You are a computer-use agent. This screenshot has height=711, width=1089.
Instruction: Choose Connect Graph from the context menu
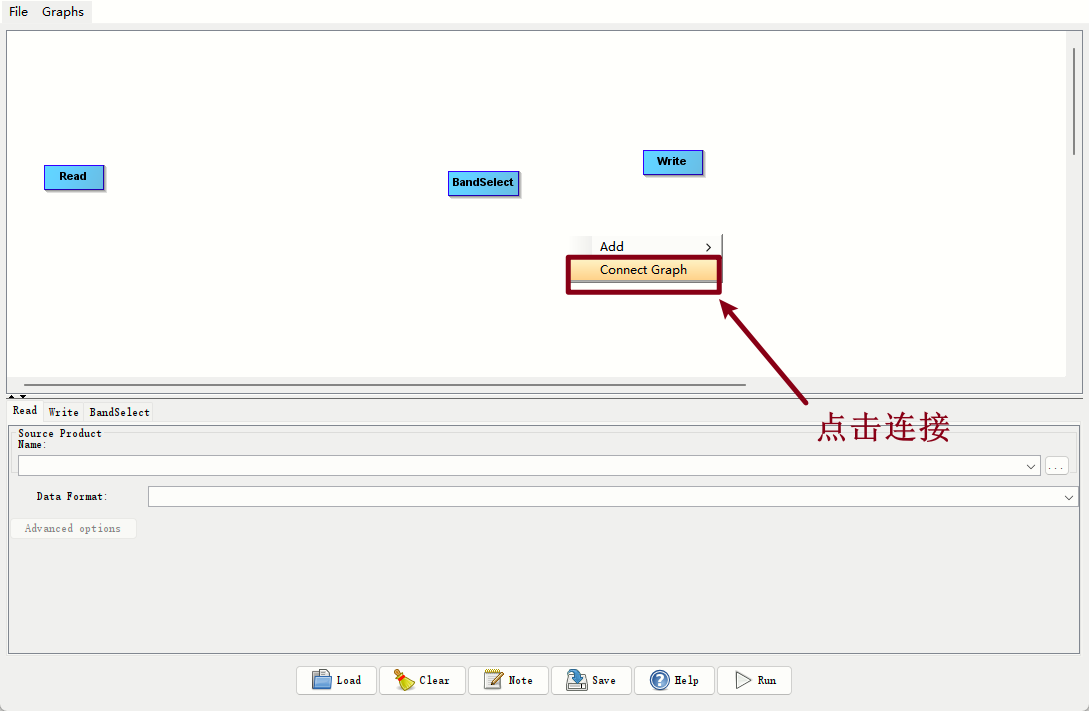tap(643, 269)
